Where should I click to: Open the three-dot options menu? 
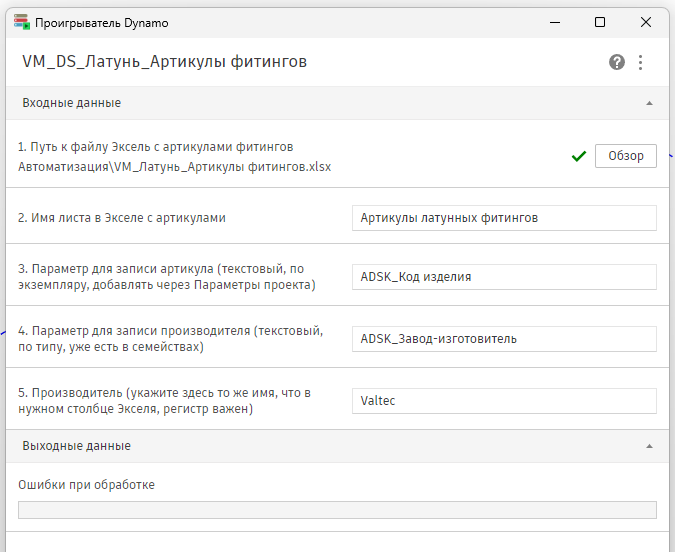640,62
